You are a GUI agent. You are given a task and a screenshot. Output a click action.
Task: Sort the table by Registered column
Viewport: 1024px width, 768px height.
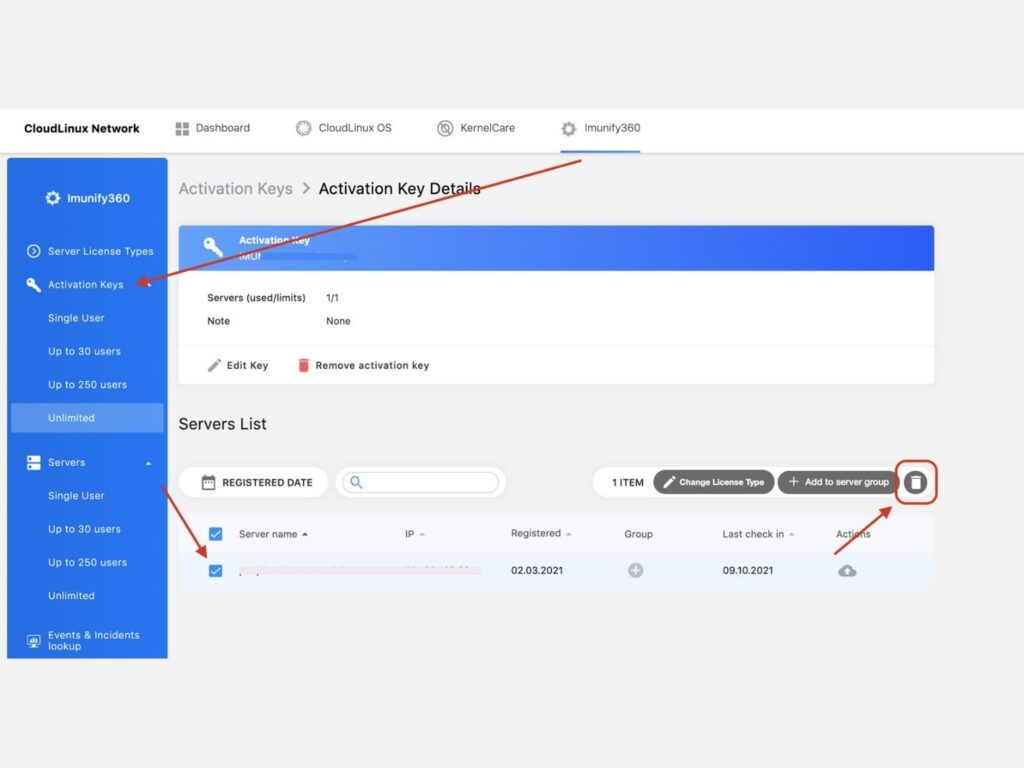point(541,534)
